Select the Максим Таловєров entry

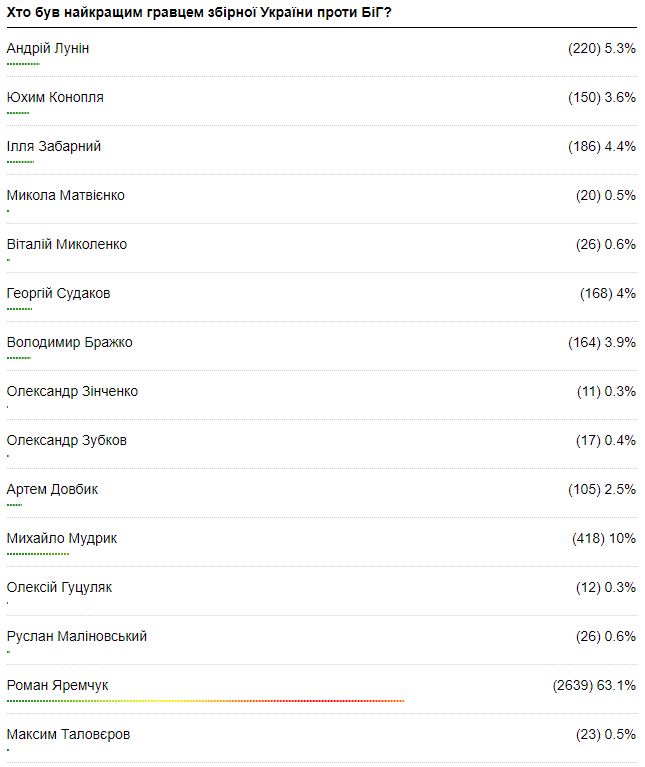[68, 734]
